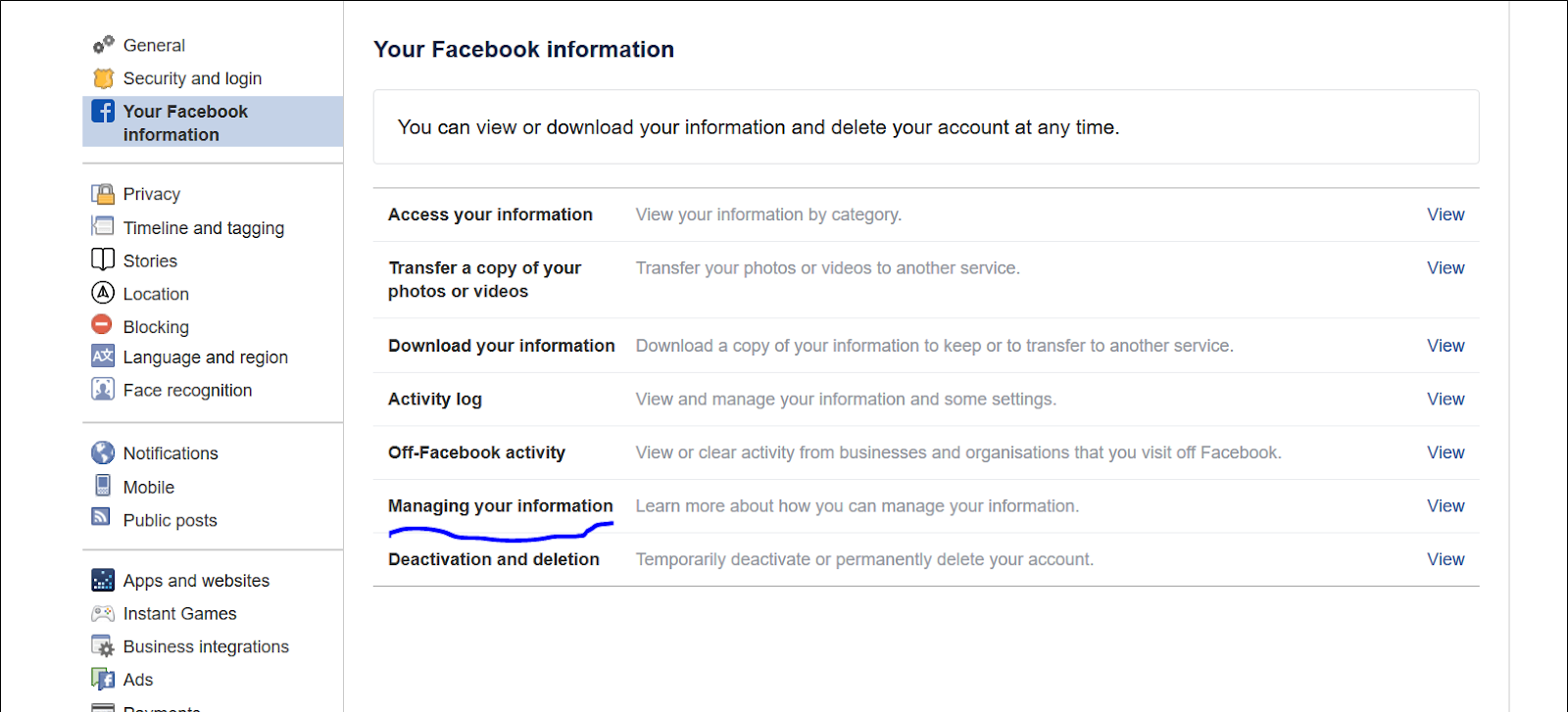Click the Public posts feed icon
Screen dimensions: 1568x712
101,516
